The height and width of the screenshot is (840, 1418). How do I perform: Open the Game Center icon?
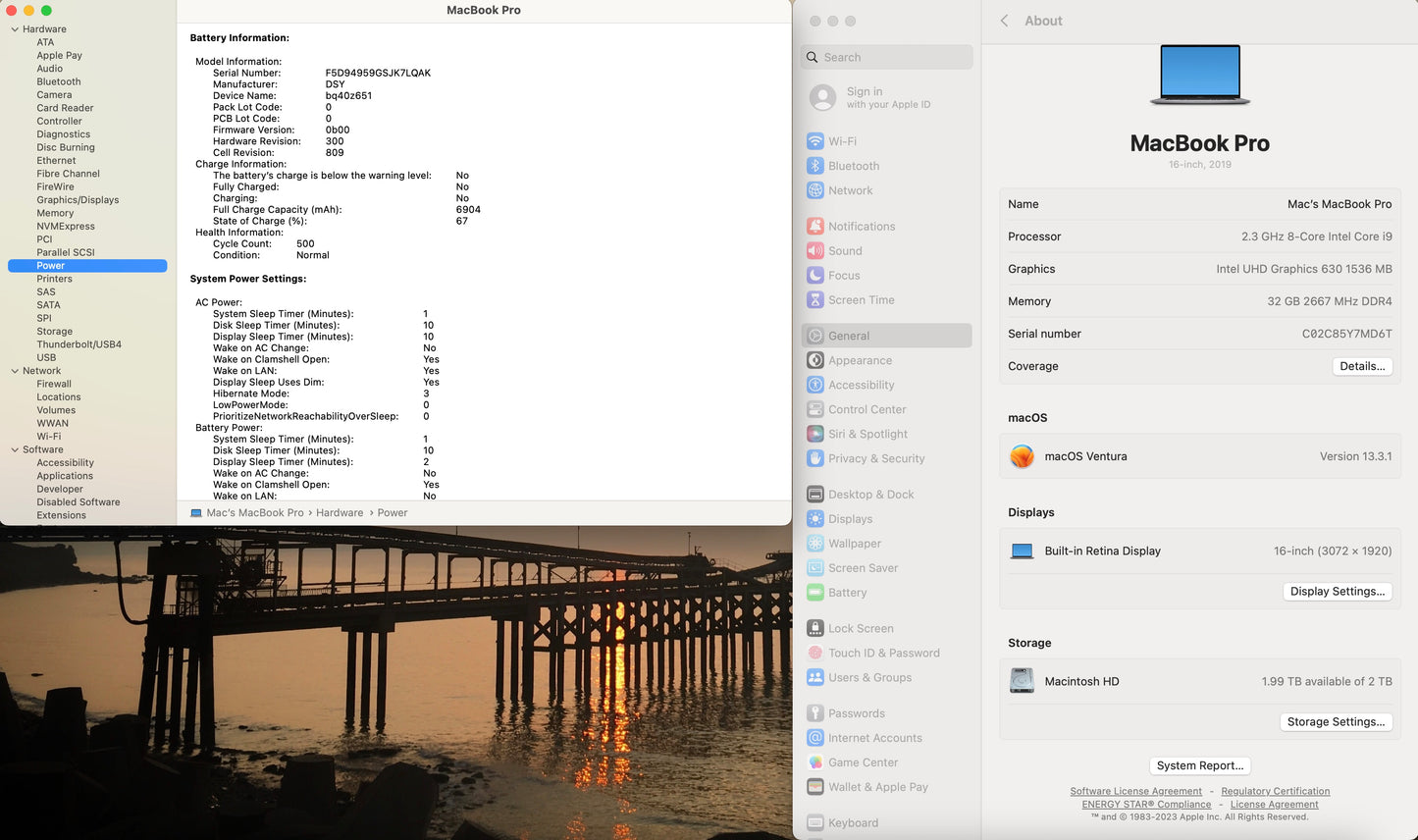[x=814, y=762]
